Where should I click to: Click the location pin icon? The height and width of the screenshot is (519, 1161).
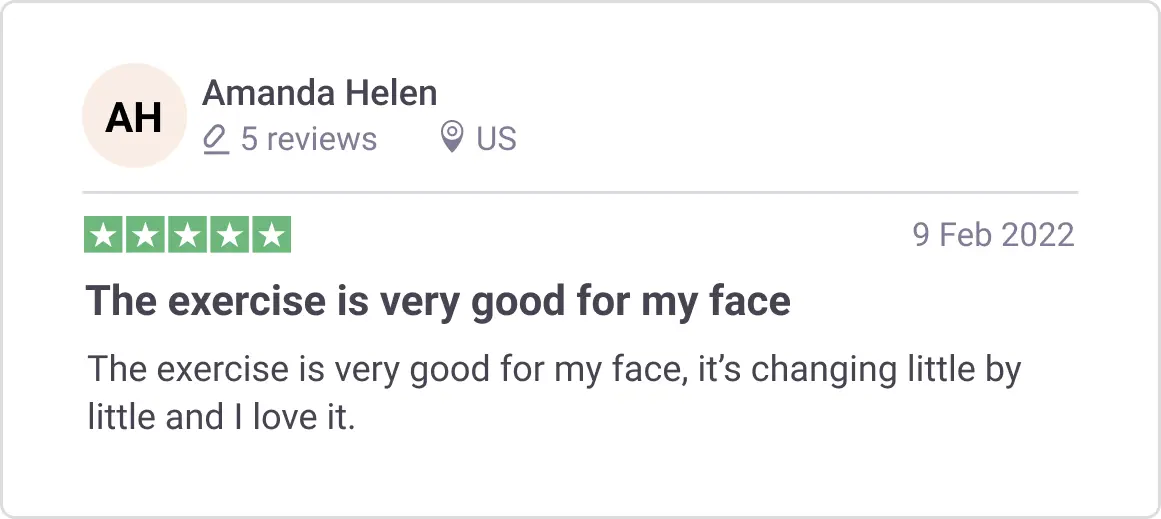tap(452, 138)
